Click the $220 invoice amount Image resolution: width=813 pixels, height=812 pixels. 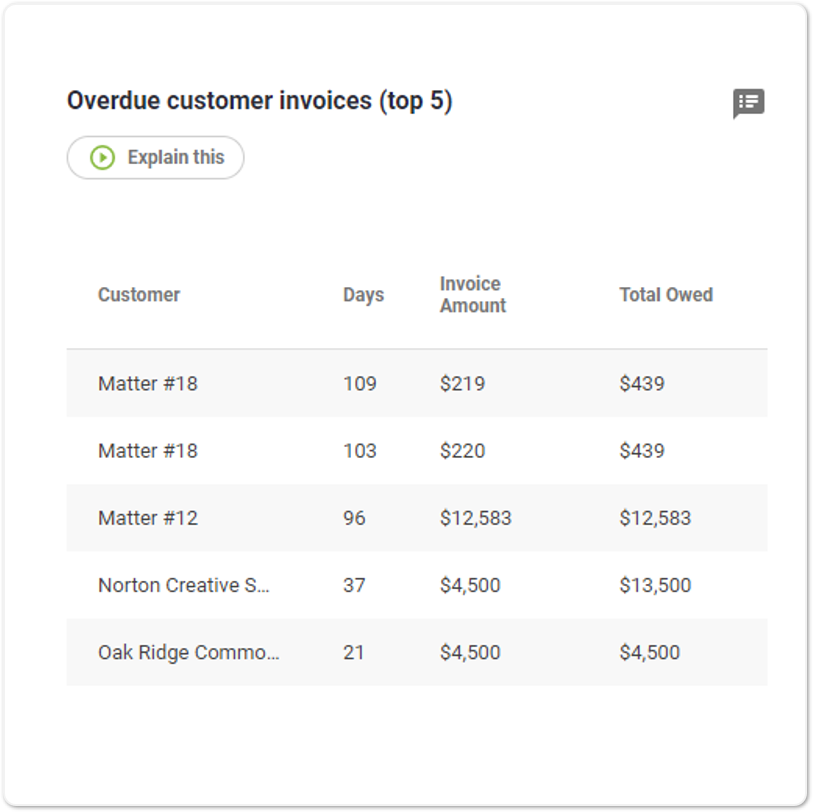[462, 451]
